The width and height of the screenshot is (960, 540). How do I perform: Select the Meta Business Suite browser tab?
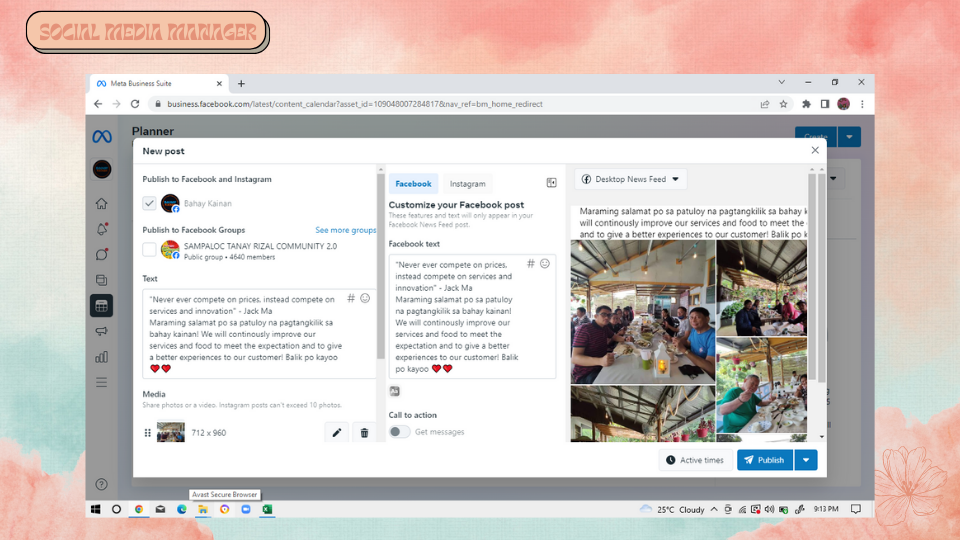coord(159,83)
